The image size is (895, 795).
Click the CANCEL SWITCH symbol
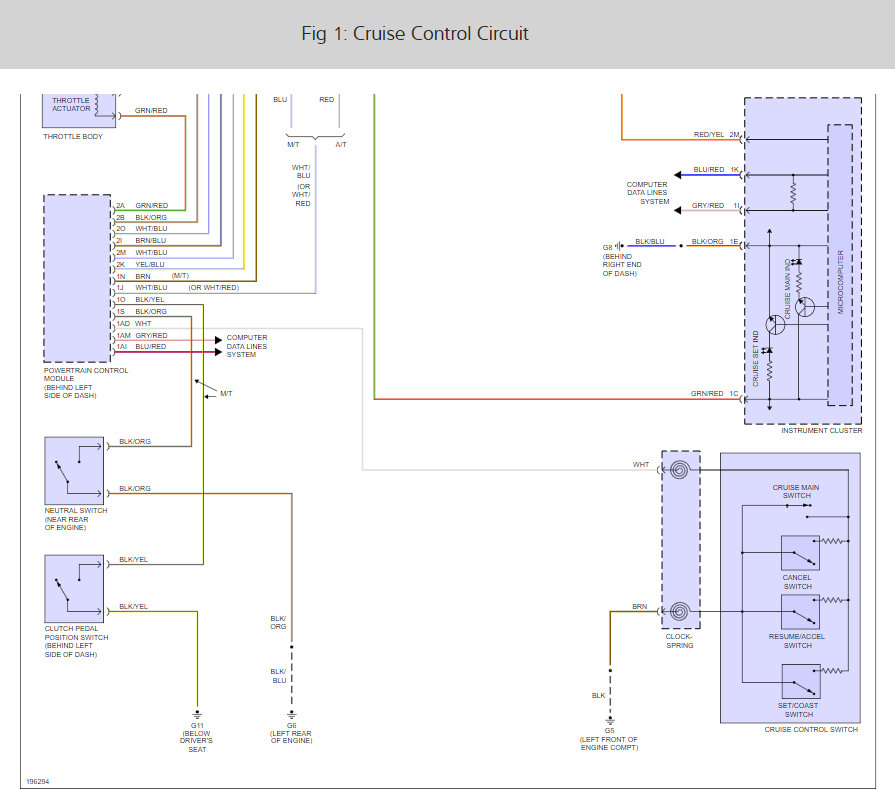[x=801, y=553]
